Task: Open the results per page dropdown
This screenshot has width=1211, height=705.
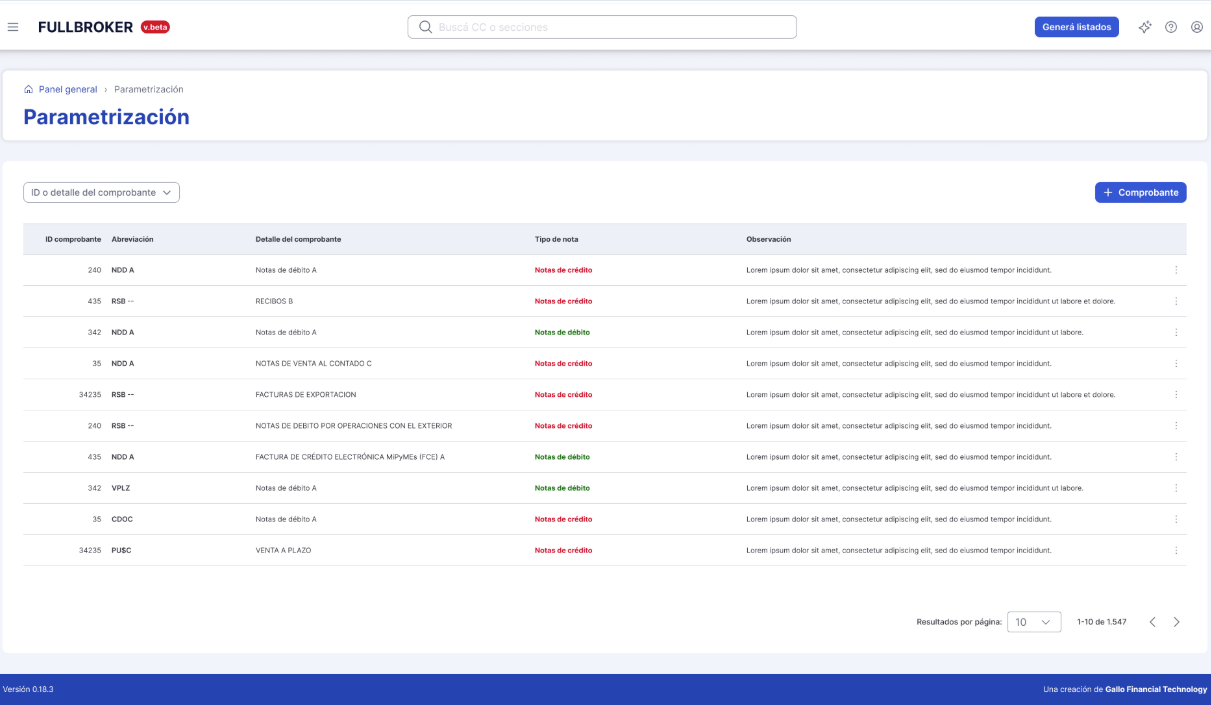Action: pyautogui.click(x=1034, y=622)
